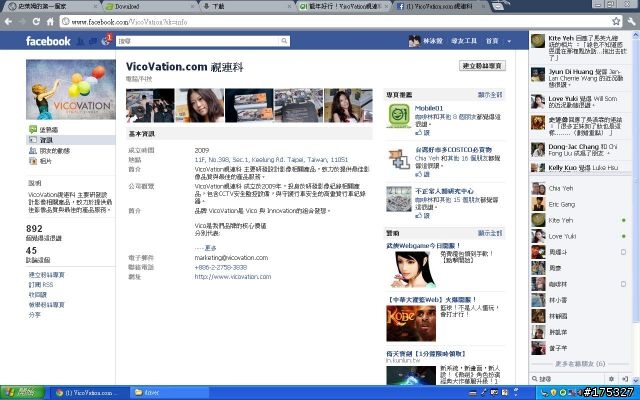Open the wall icon entry in left sidebar

point(33,129)
